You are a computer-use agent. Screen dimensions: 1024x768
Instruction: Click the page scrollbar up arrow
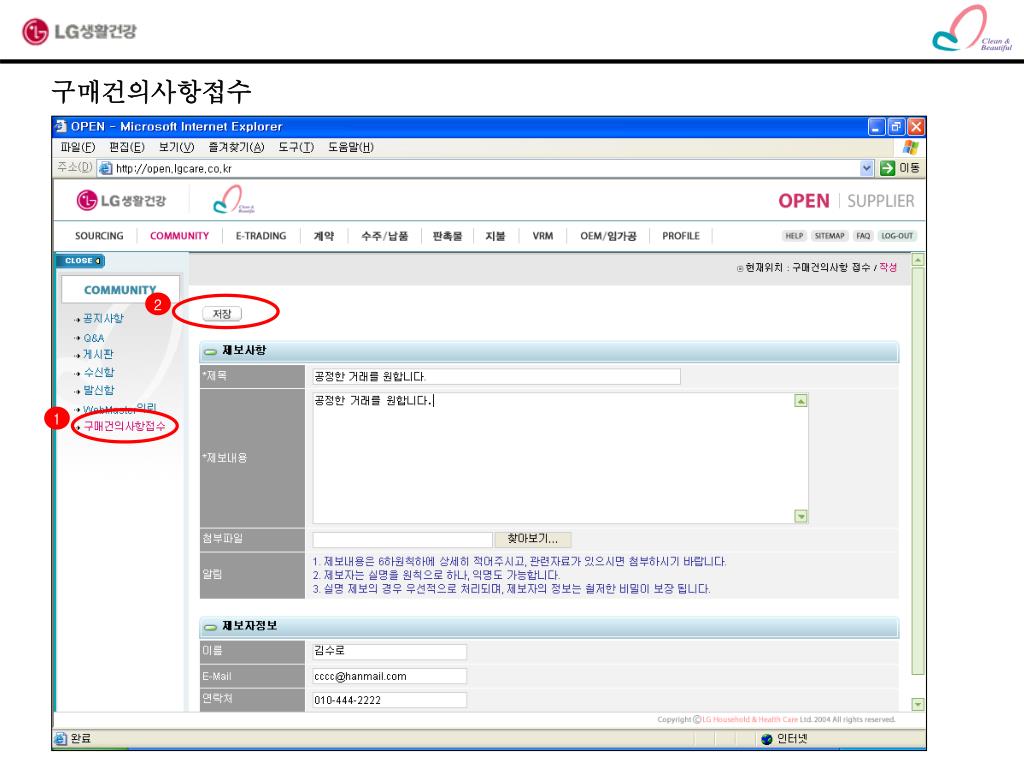(918, 260)
